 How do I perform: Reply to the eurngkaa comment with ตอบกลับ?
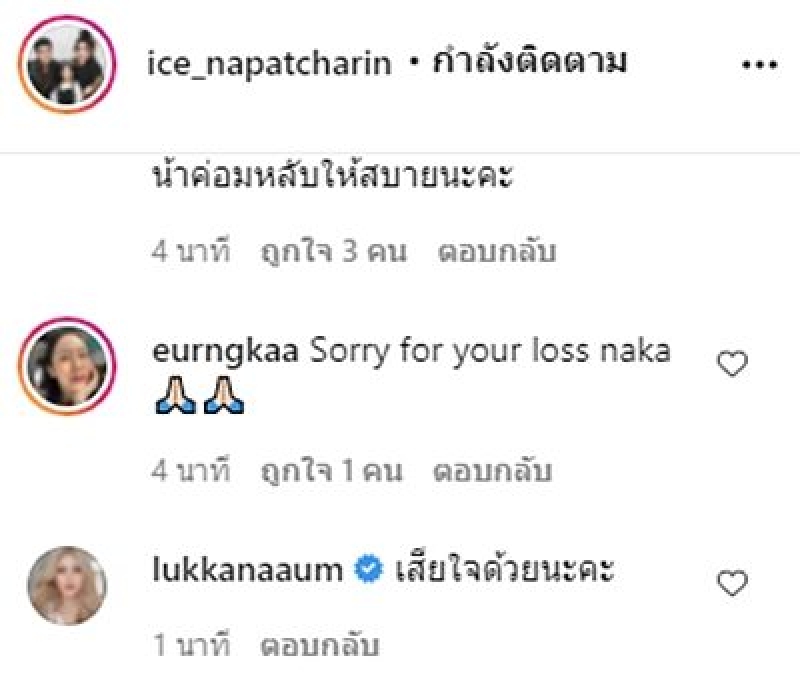[x=492, y=470]
